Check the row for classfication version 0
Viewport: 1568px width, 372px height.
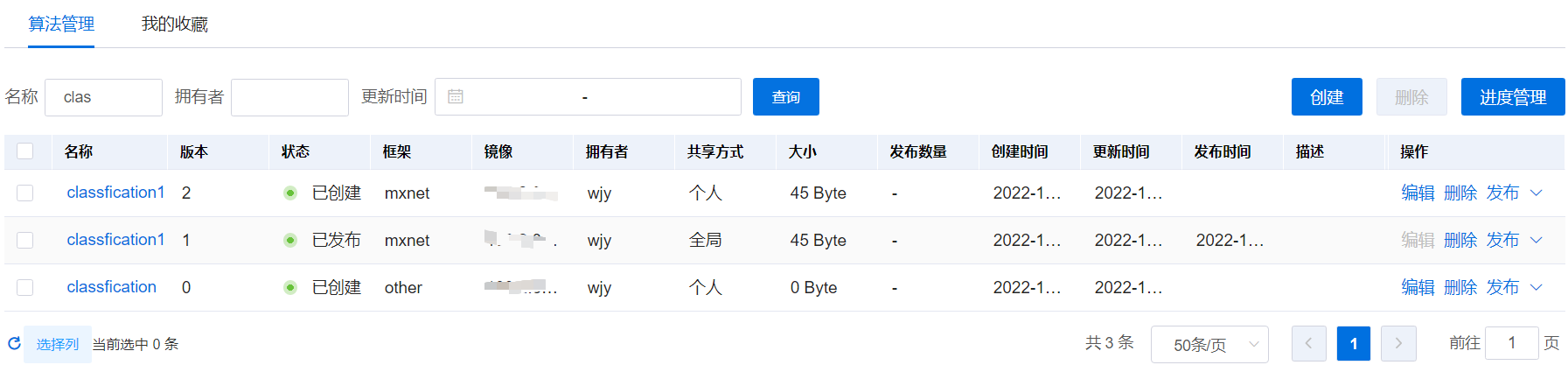click(25, 287)
